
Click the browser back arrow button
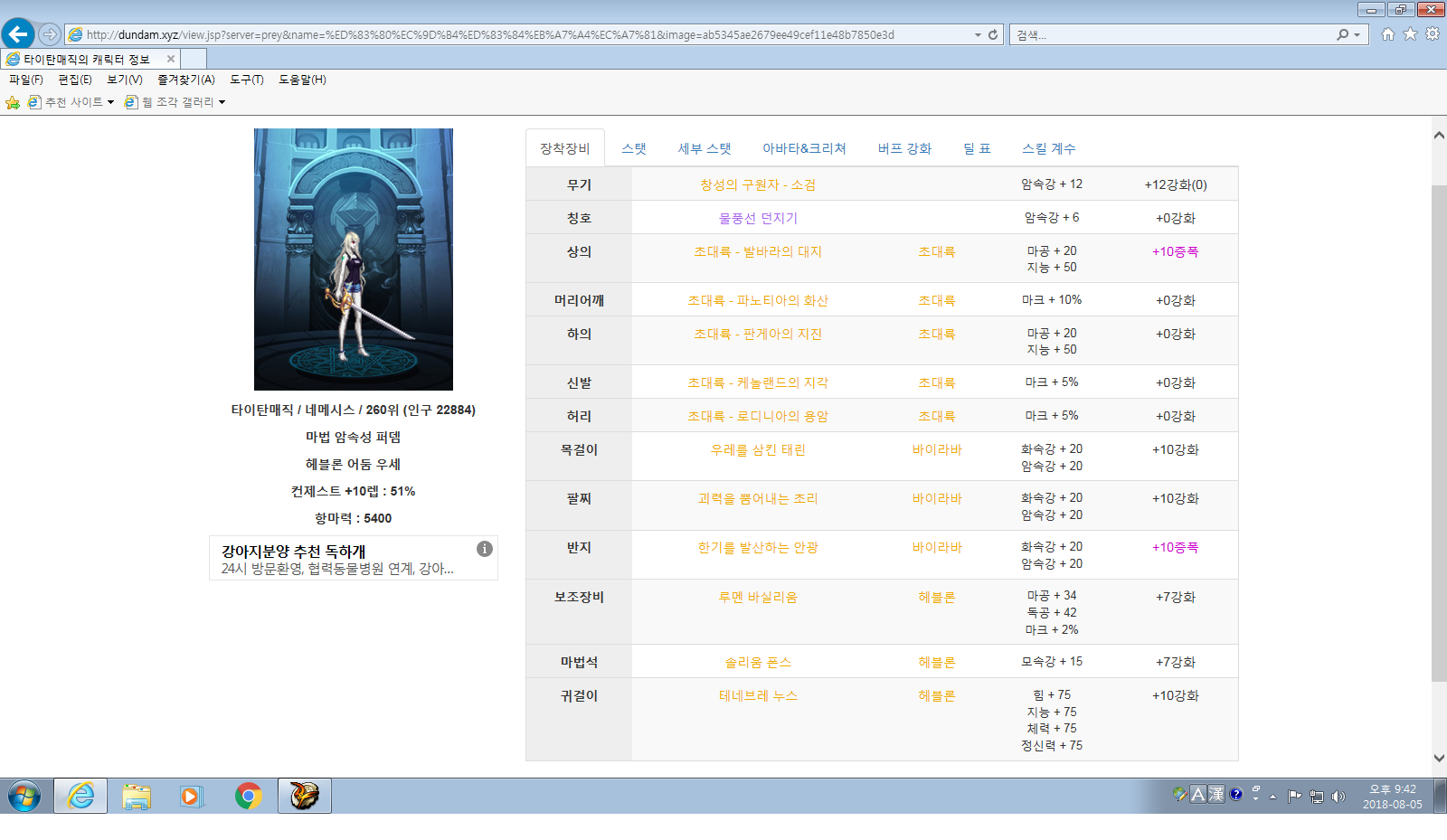(18, 34)
